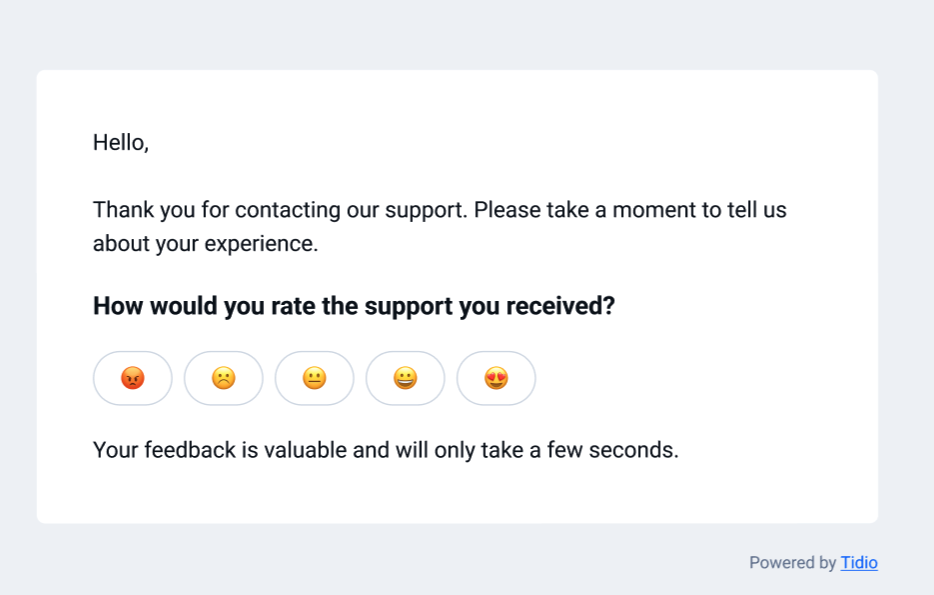
Task: Click the "Hello," greeting text
Action: click(121, 143)
